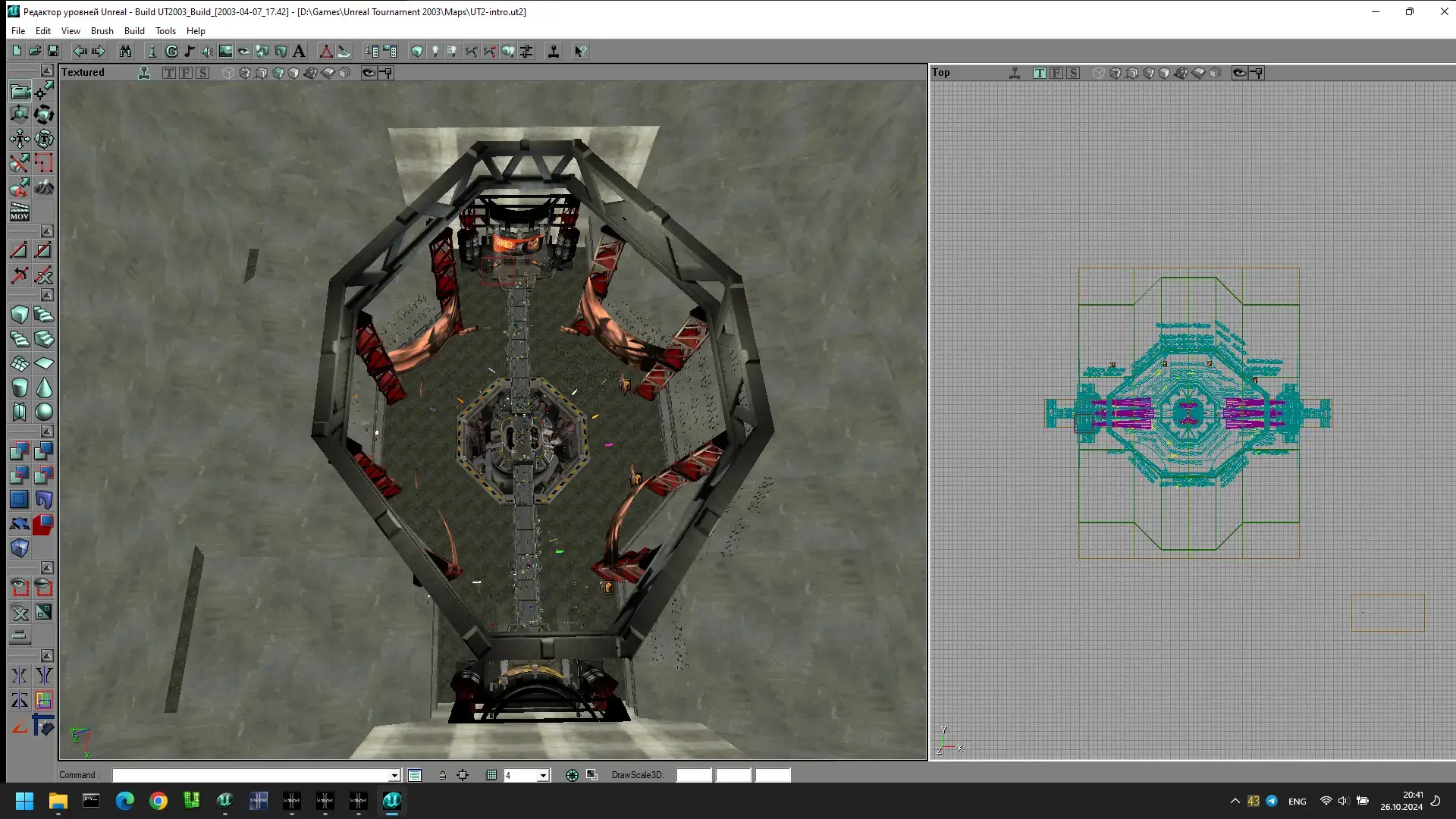Collapse the camera tools group
This screenshot has height=819, width=1456.
(x=47, y=71)
